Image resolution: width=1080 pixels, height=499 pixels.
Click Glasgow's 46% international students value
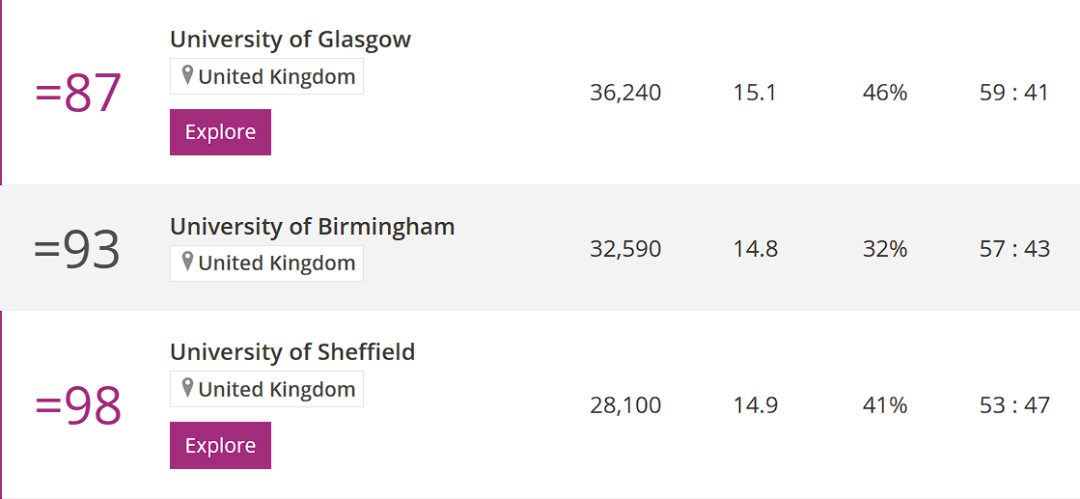(x=885, y=92)
